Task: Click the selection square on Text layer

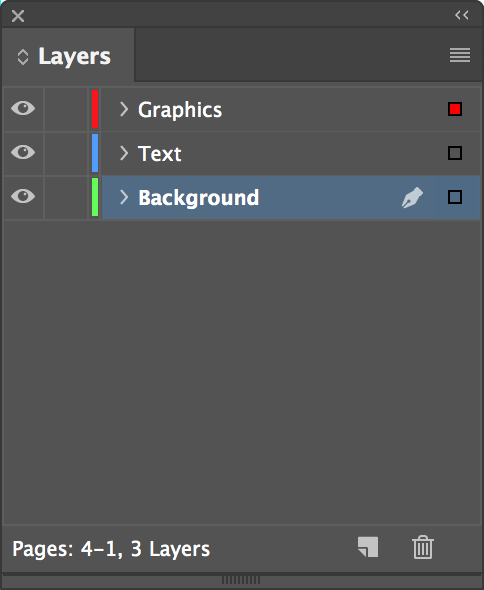Action: (455, 153)
